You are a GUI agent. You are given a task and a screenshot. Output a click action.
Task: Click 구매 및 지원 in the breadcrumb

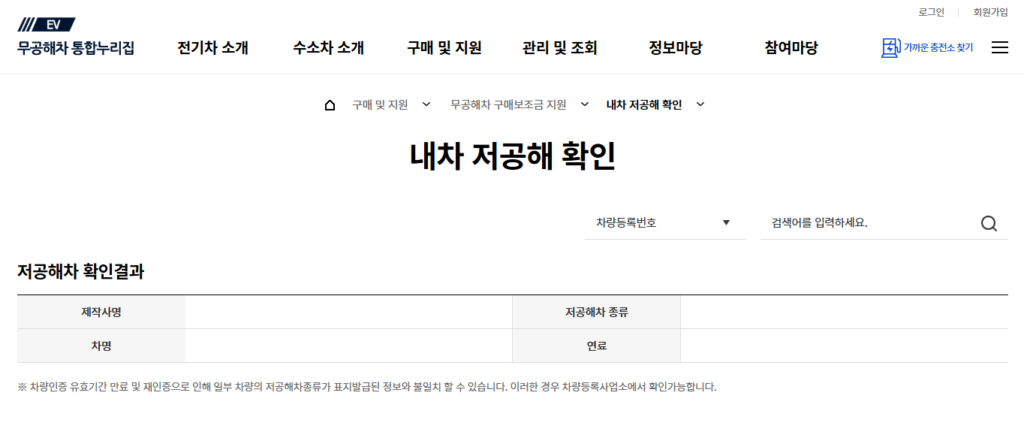(x=380, y=105)
